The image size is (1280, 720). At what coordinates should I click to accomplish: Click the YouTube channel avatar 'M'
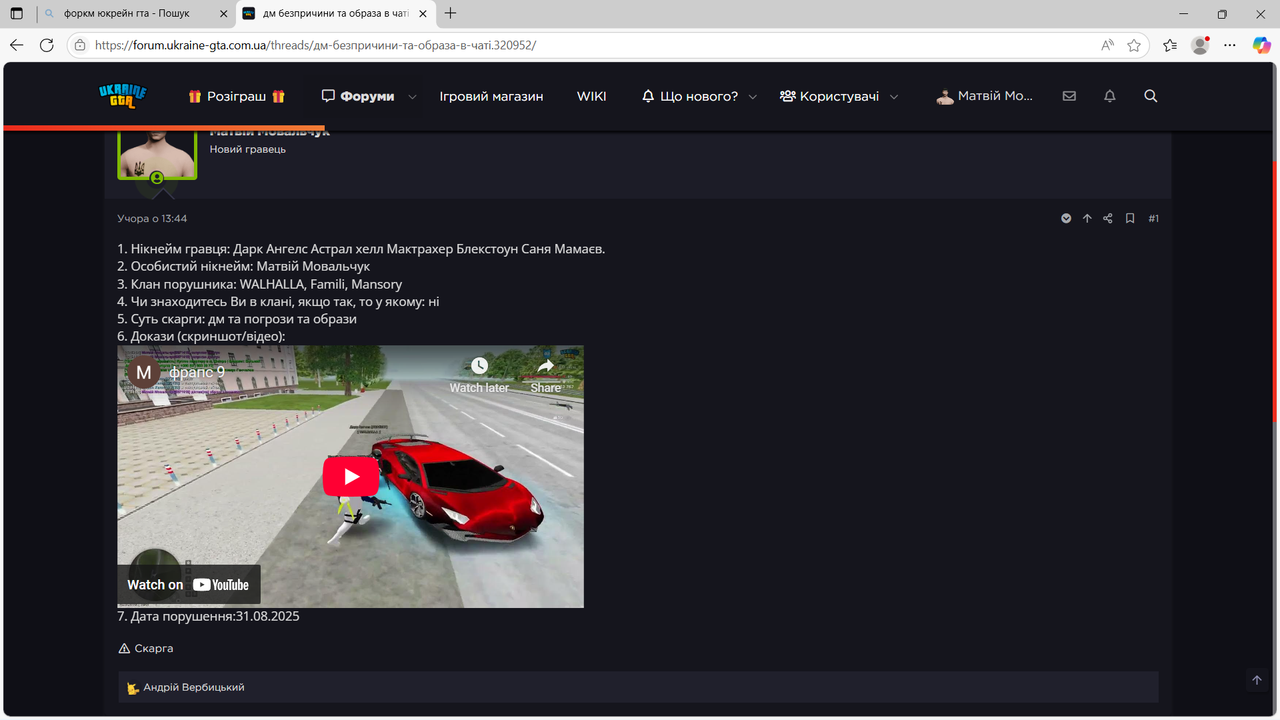pyautogui.click(x=143, y=372)
